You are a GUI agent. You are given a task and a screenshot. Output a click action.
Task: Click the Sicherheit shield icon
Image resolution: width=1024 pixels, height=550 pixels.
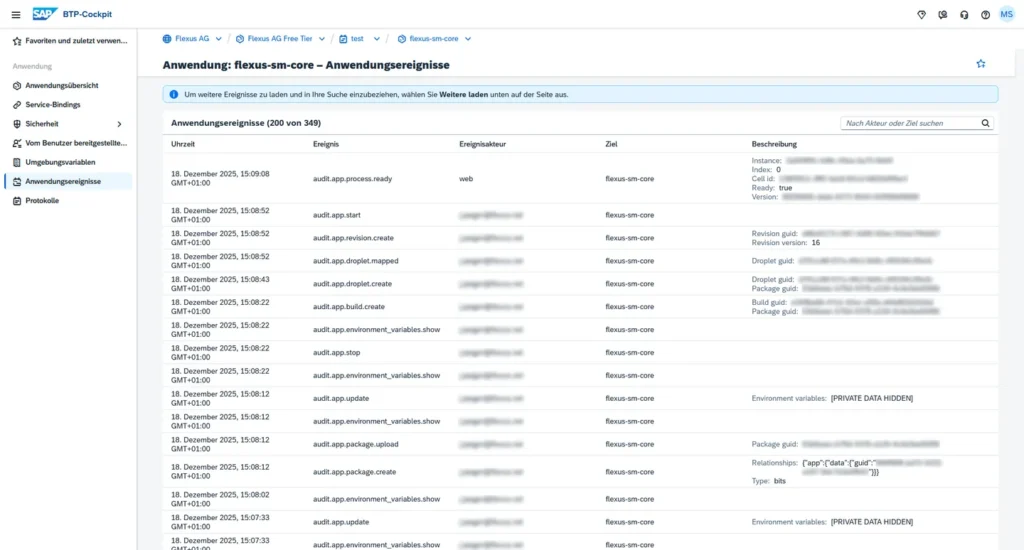tap(17, 123)
